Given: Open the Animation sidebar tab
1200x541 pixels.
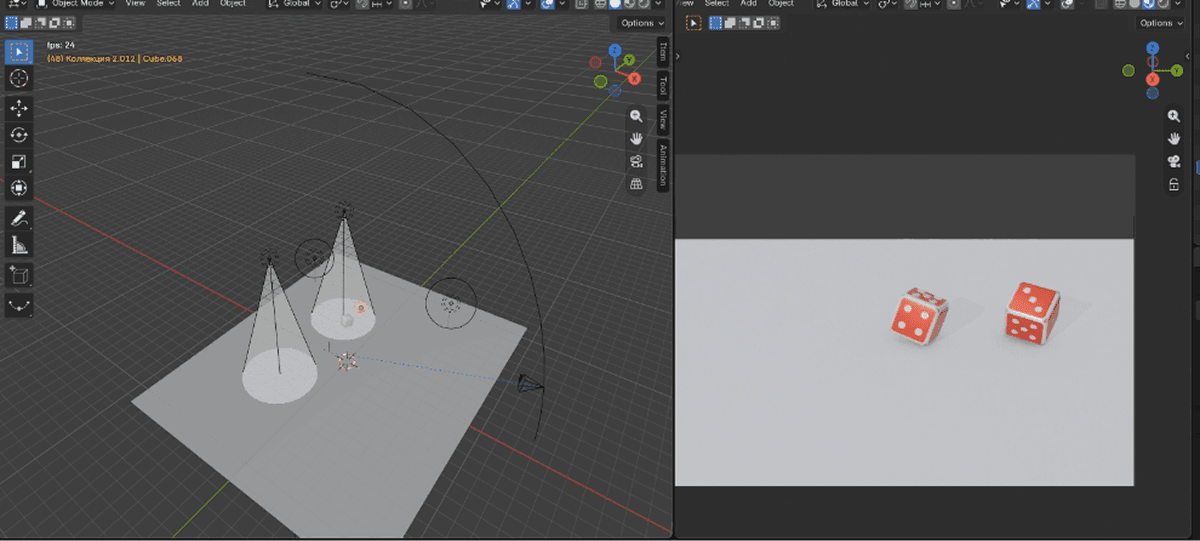Looking at the screenshot, I should (x=663, y=166).
